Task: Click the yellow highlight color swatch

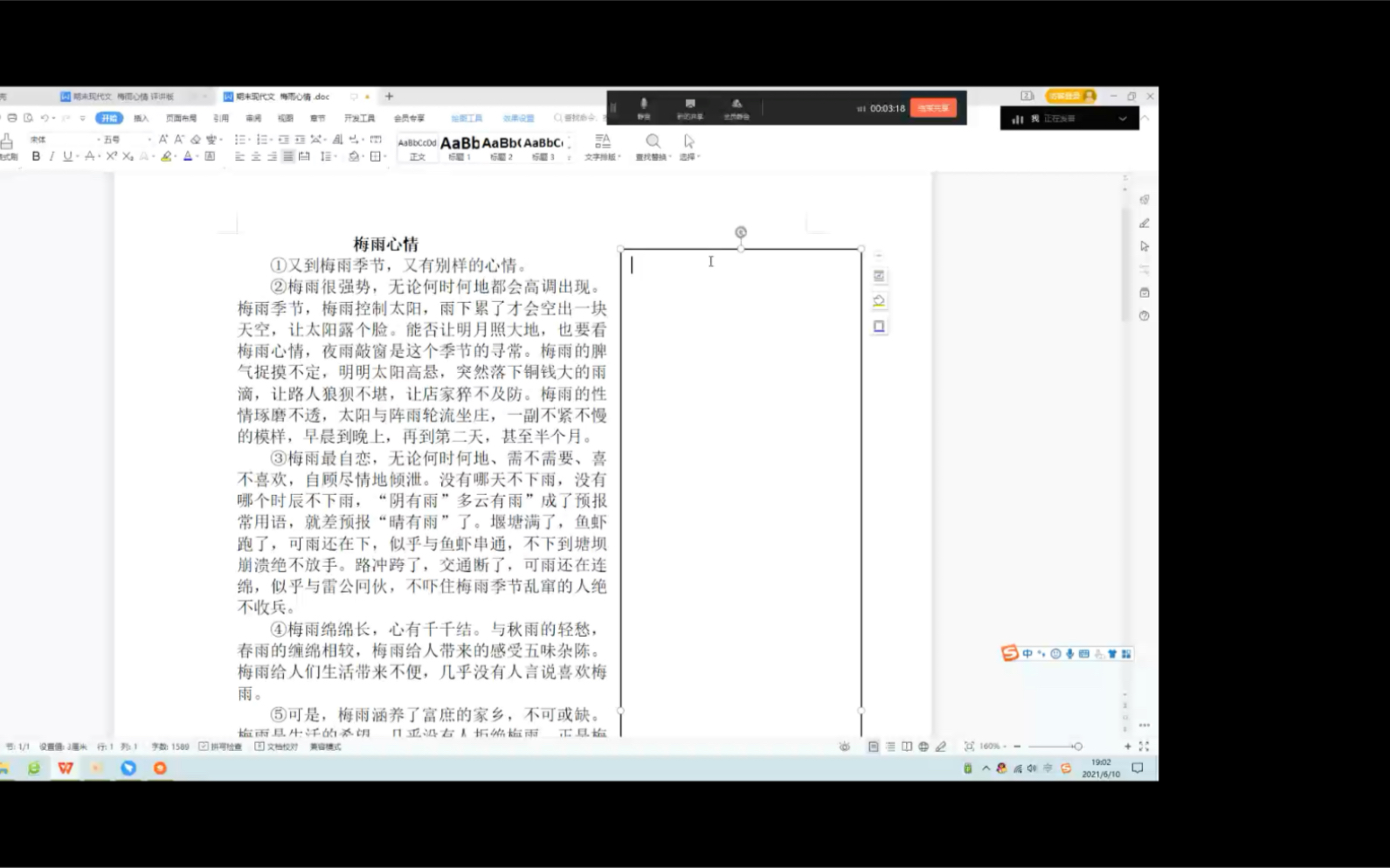Action: click(166, 157)
